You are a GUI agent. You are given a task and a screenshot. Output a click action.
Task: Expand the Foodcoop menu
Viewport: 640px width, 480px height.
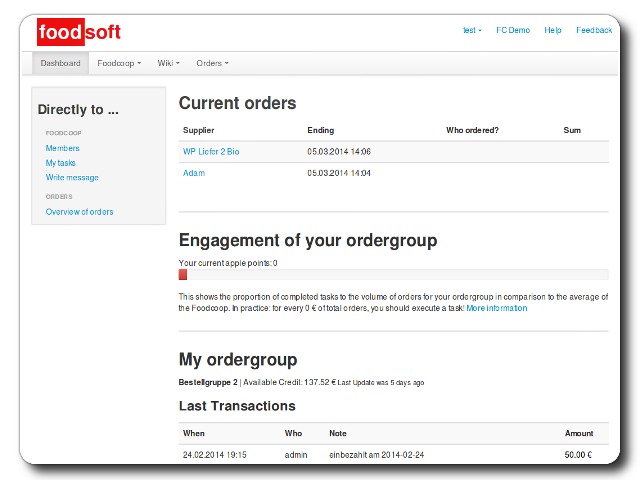tap(119, 63)
